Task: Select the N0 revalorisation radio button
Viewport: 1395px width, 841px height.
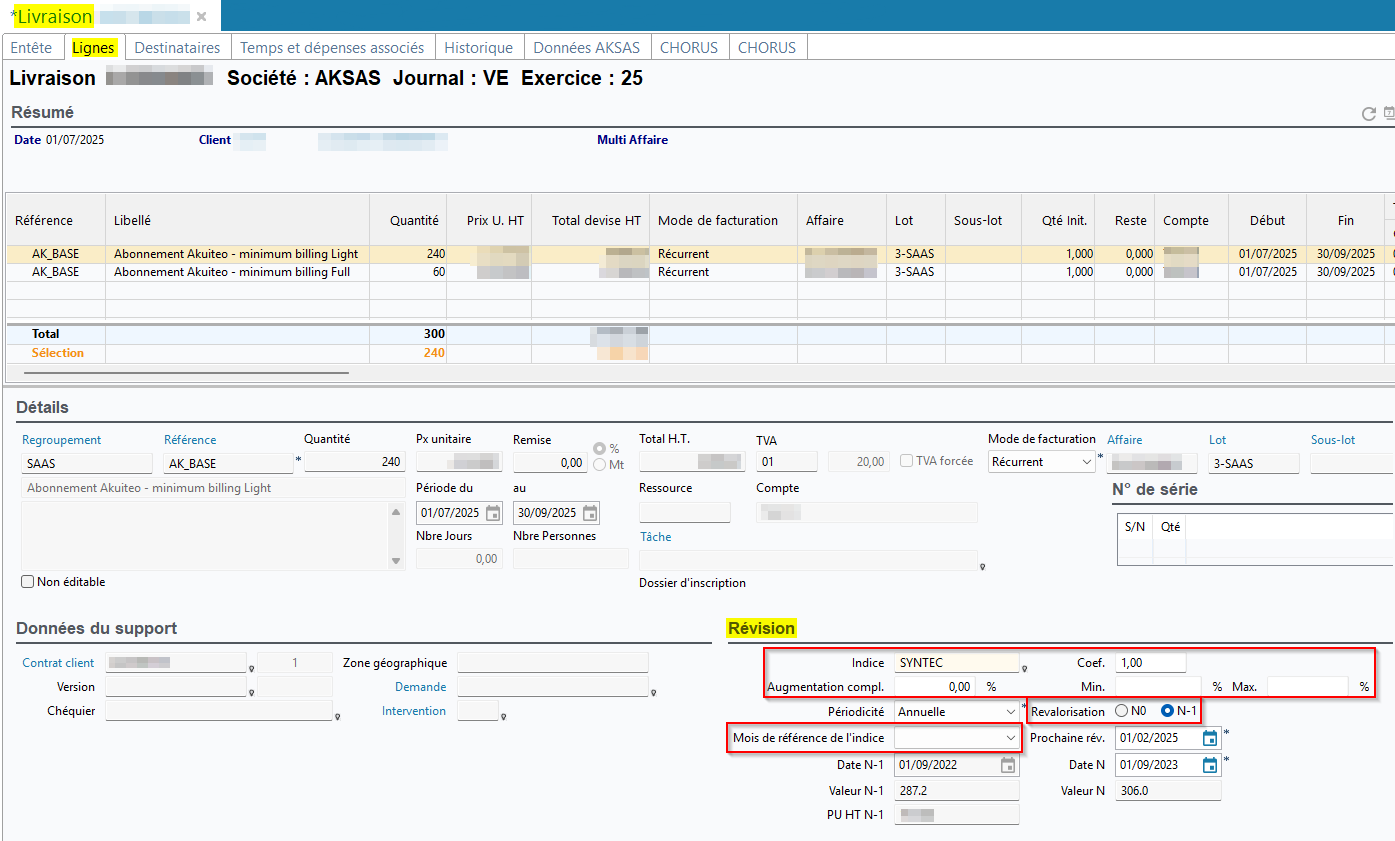Action: click(x=1123, y=711)
